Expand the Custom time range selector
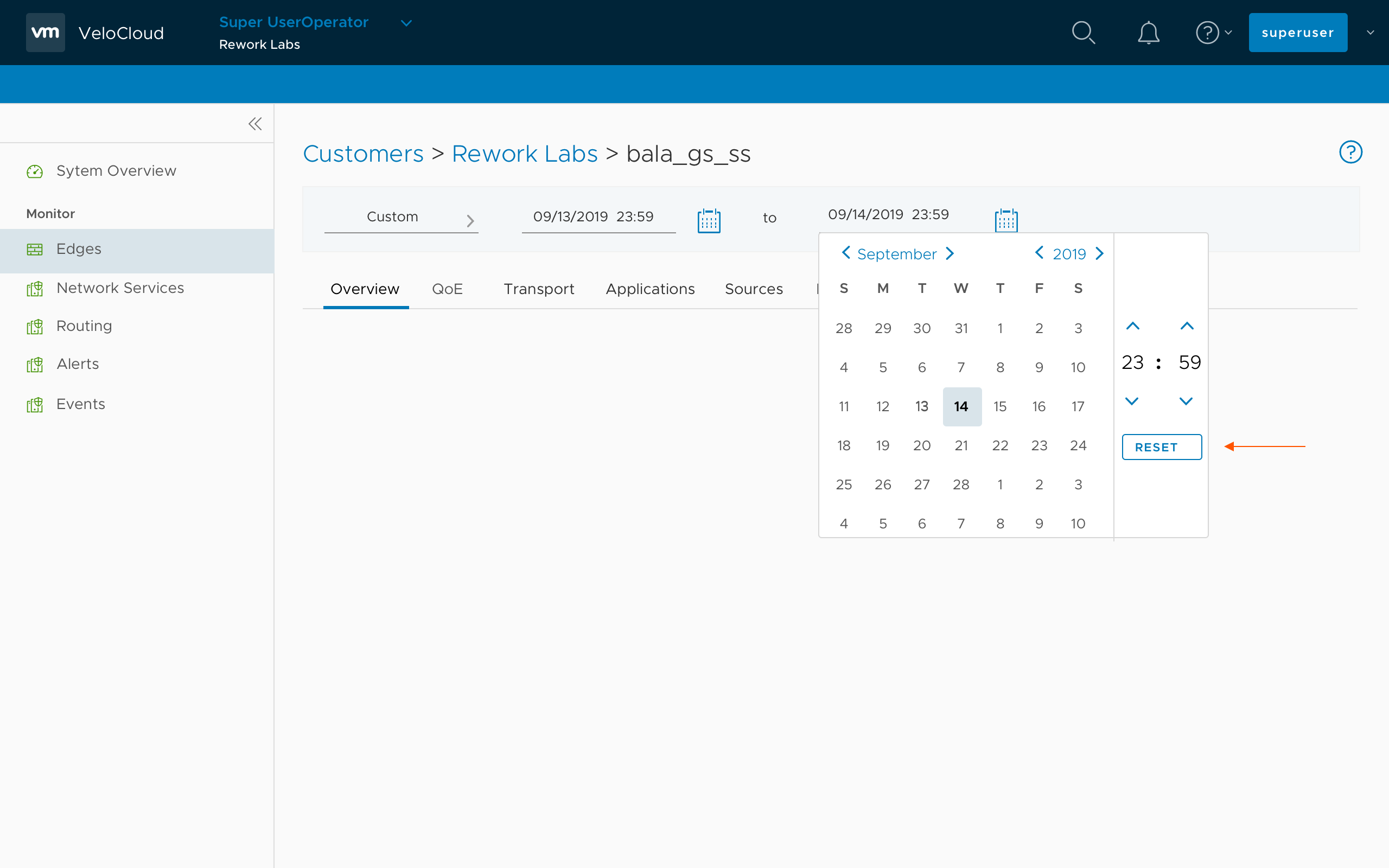Image resolution: width=1389 pixels, height=868 pixels. [x=401, y=217]
